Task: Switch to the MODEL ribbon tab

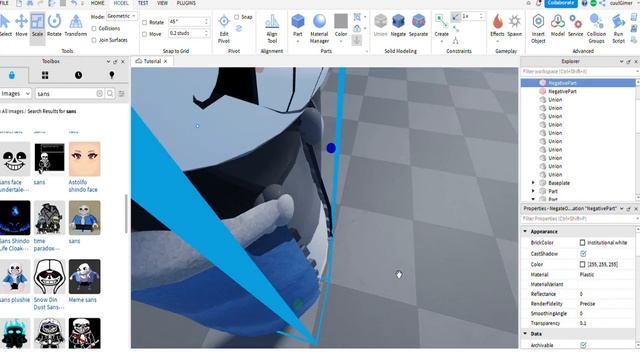Action: click(121, 3)
